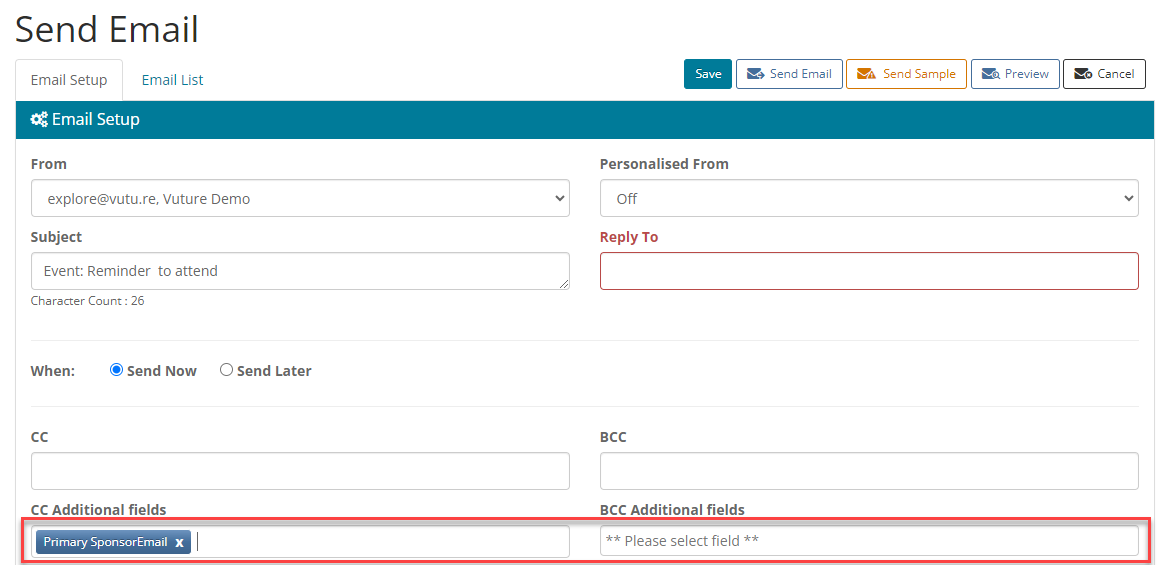Click the empty Reply To field
This screenshot has height=565, width=1162.
[869, 271]
